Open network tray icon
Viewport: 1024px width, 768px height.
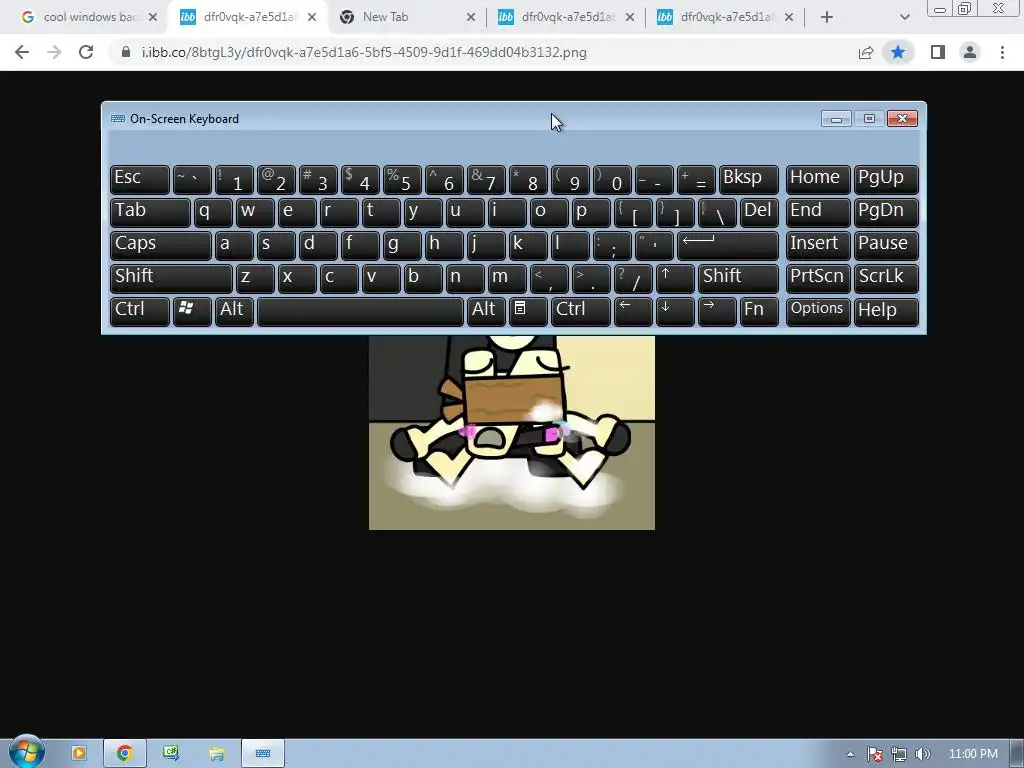899,754
